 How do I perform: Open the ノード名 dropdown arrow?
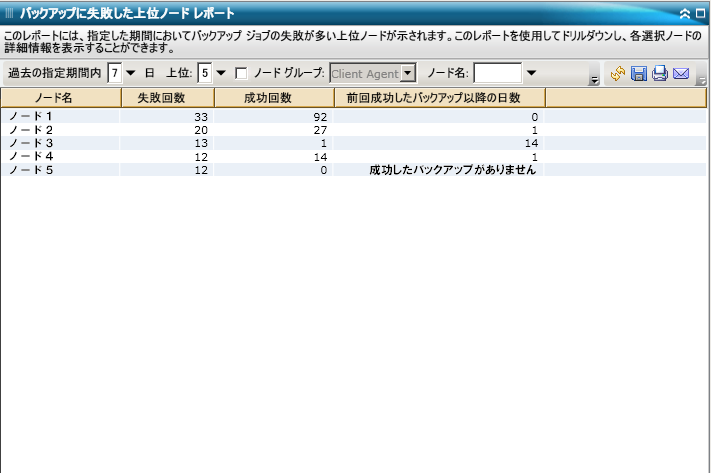(x=531, y=73)
